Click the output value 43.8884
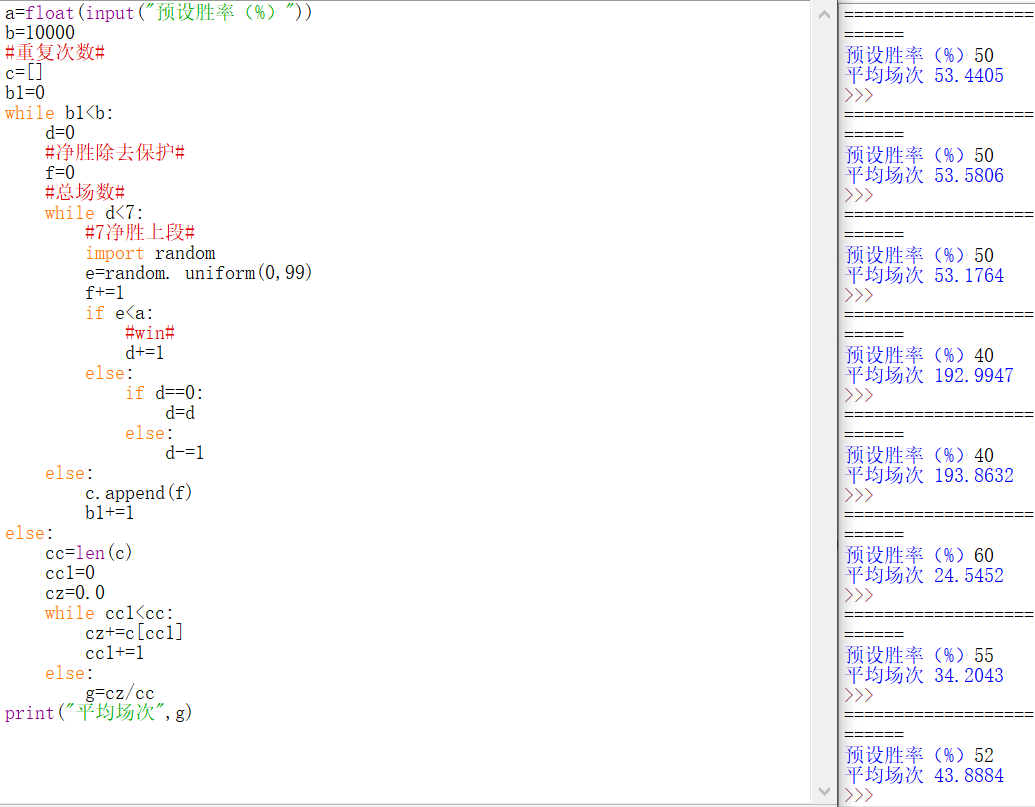This screenshot has height=807, width=1035. [x=968, y=775]
